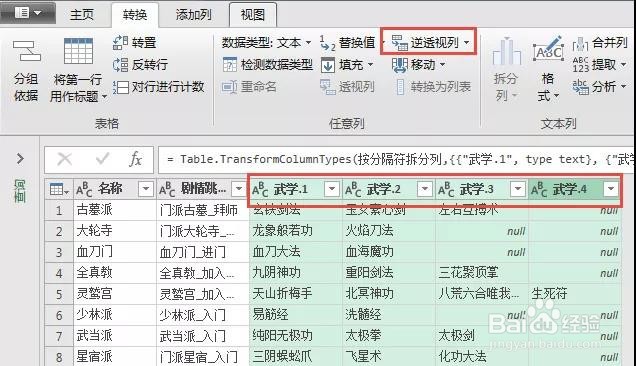Click cell 九阴神功
The height and width of the screenshot is (366, 636).
click(x=295, y=273)
